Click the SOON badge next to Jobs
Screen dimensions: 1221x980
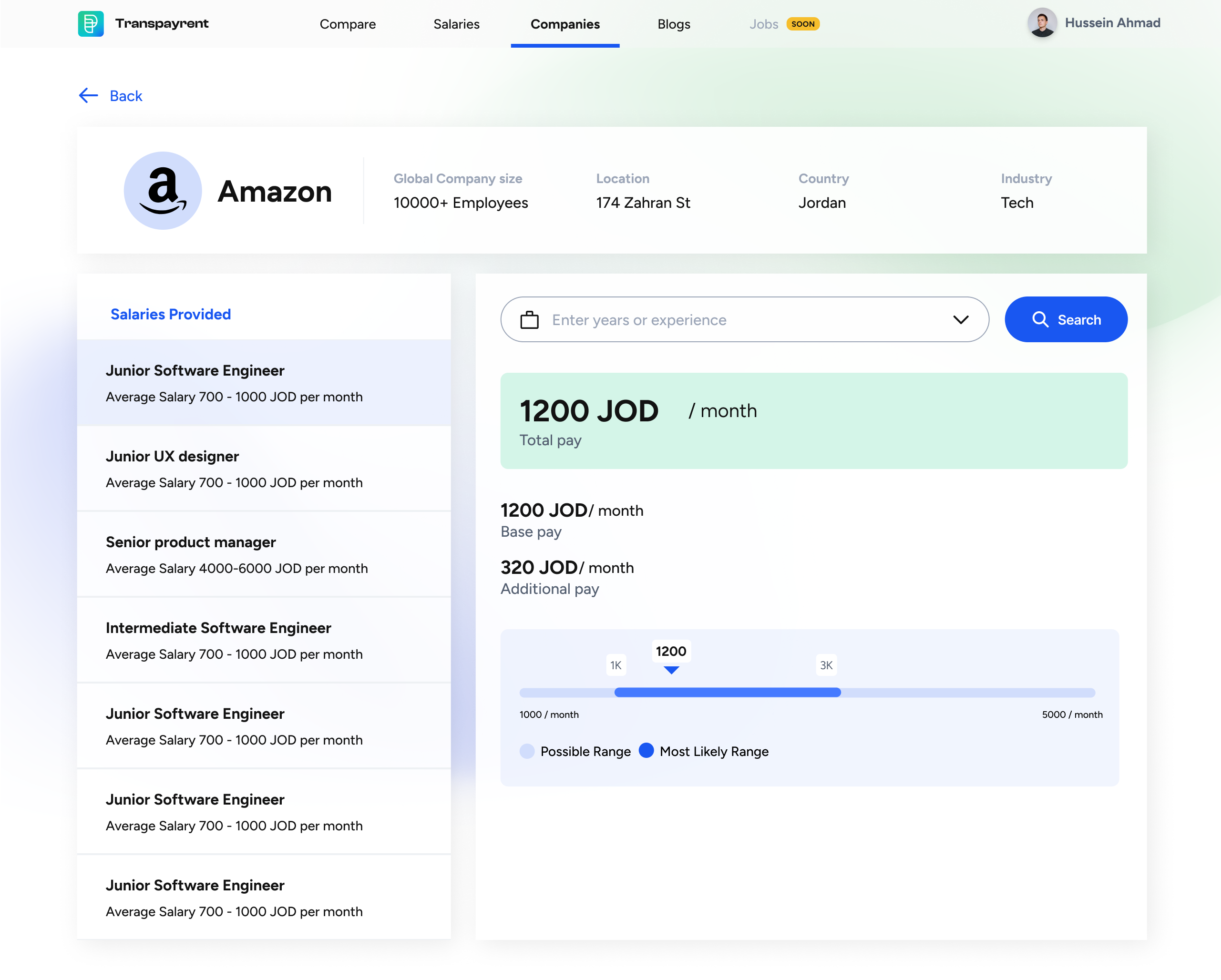click(802, 24)
